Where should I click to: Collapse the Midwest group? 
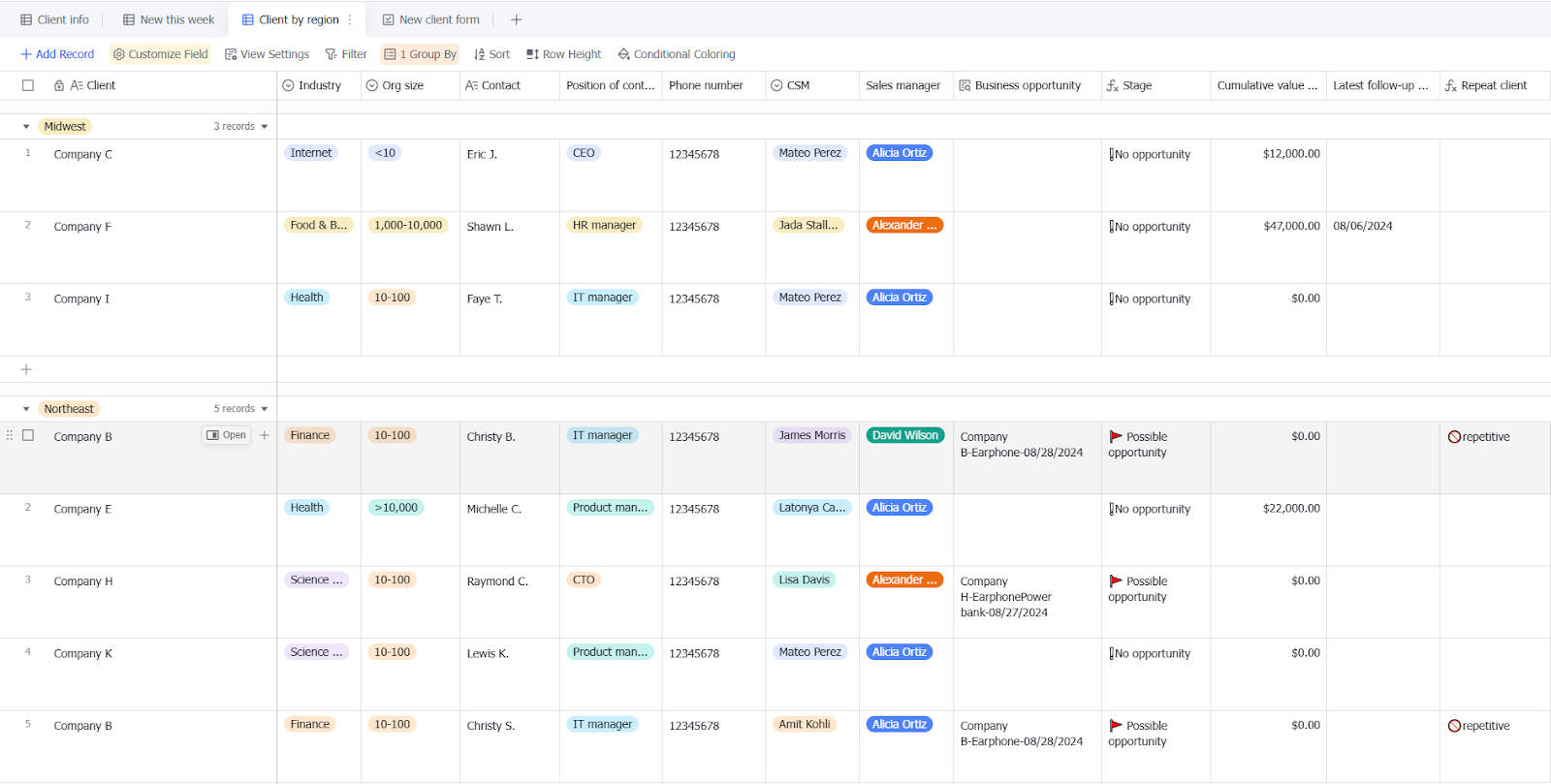click(x=26, y=127)
